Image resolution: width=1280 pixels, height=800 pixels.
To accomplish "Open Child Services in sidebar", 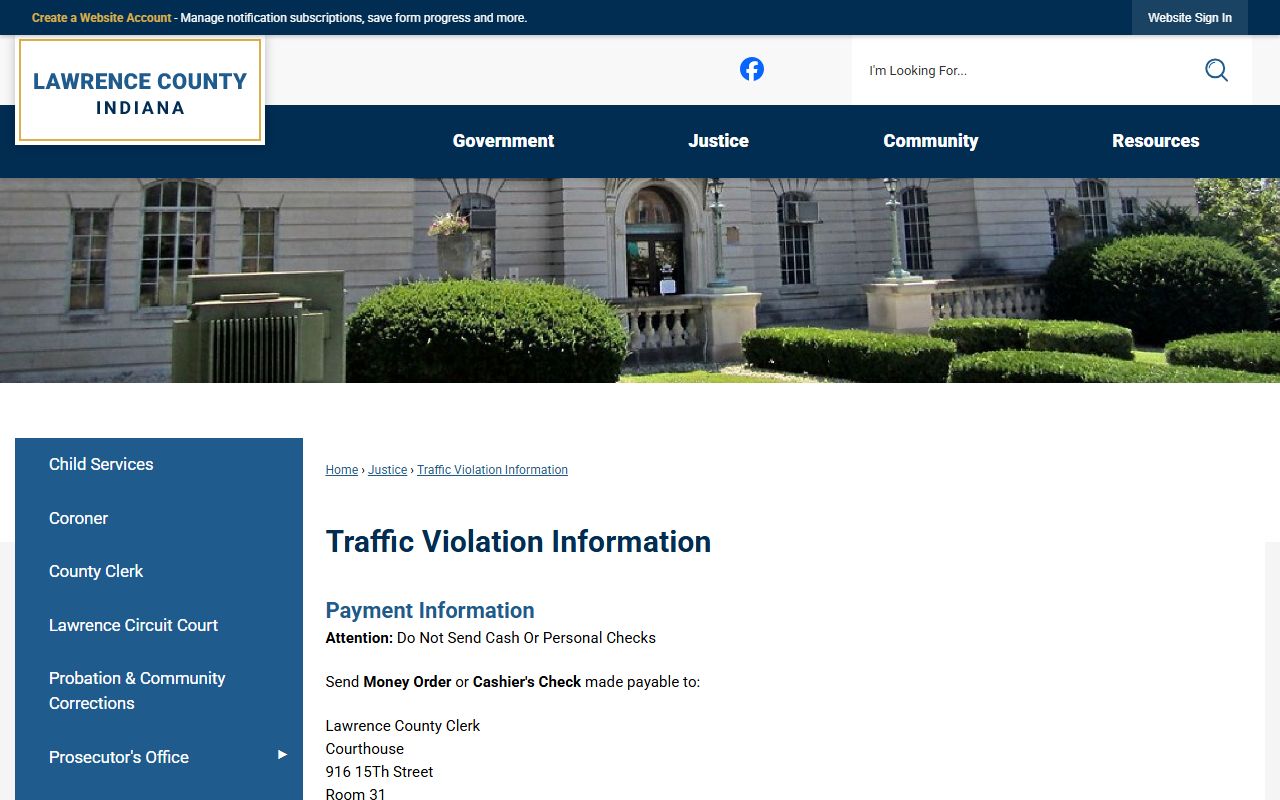I will 159,464.
